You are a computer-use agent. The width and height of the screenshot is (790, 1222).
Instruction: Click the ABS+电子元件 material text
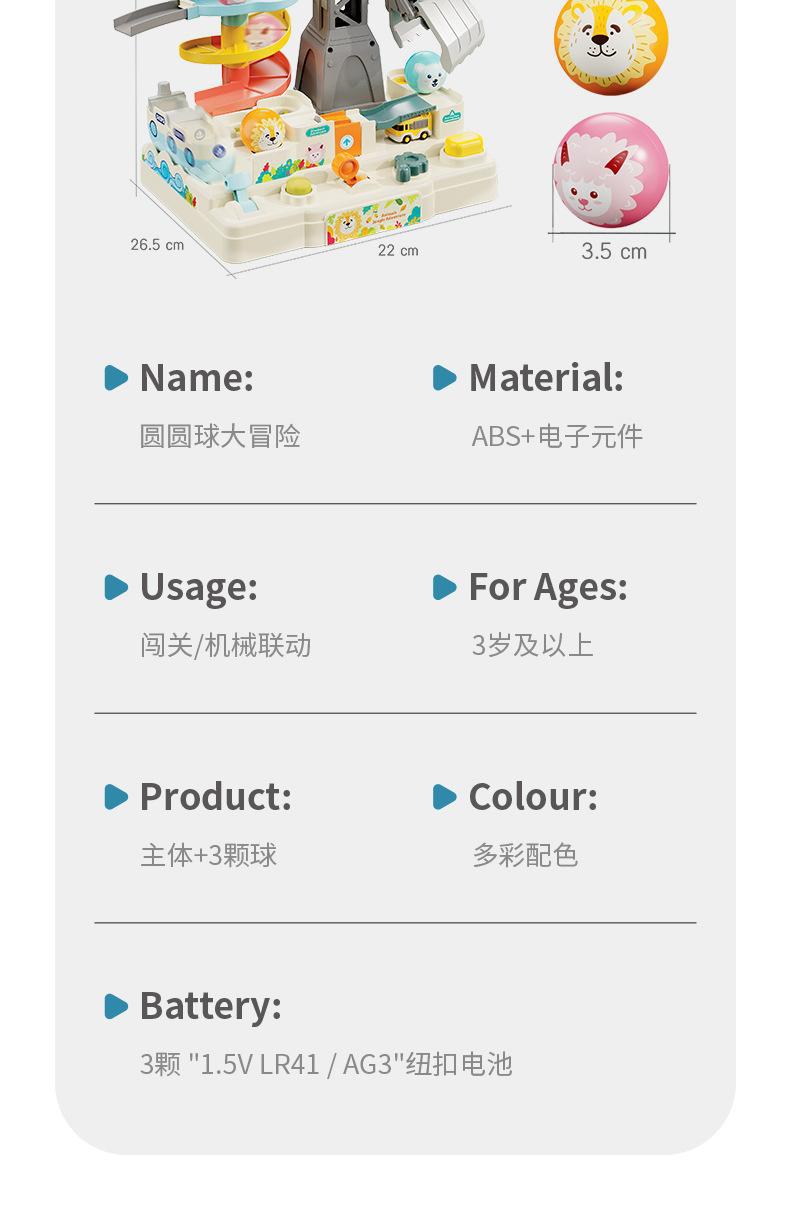(x=557, y=436)
